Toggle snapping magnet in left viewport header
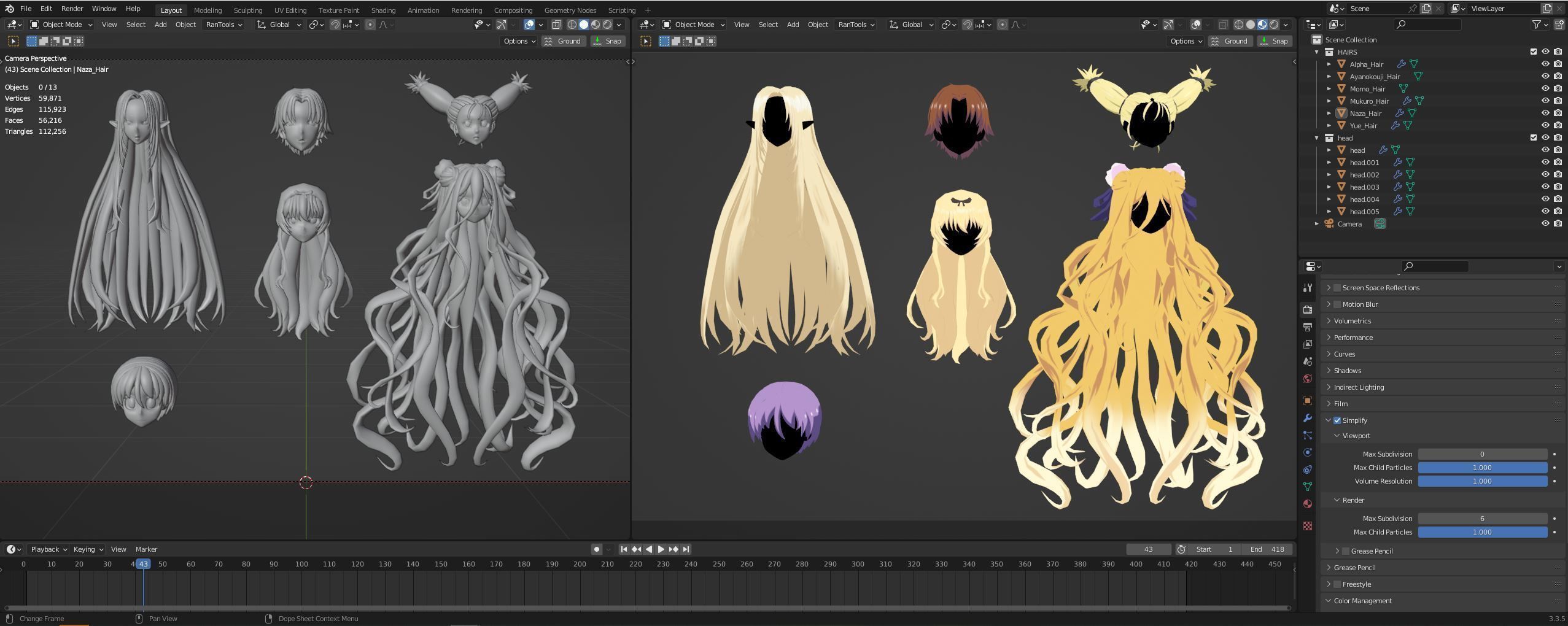Viewport: 1568px width, 626px height. point(335,25)
